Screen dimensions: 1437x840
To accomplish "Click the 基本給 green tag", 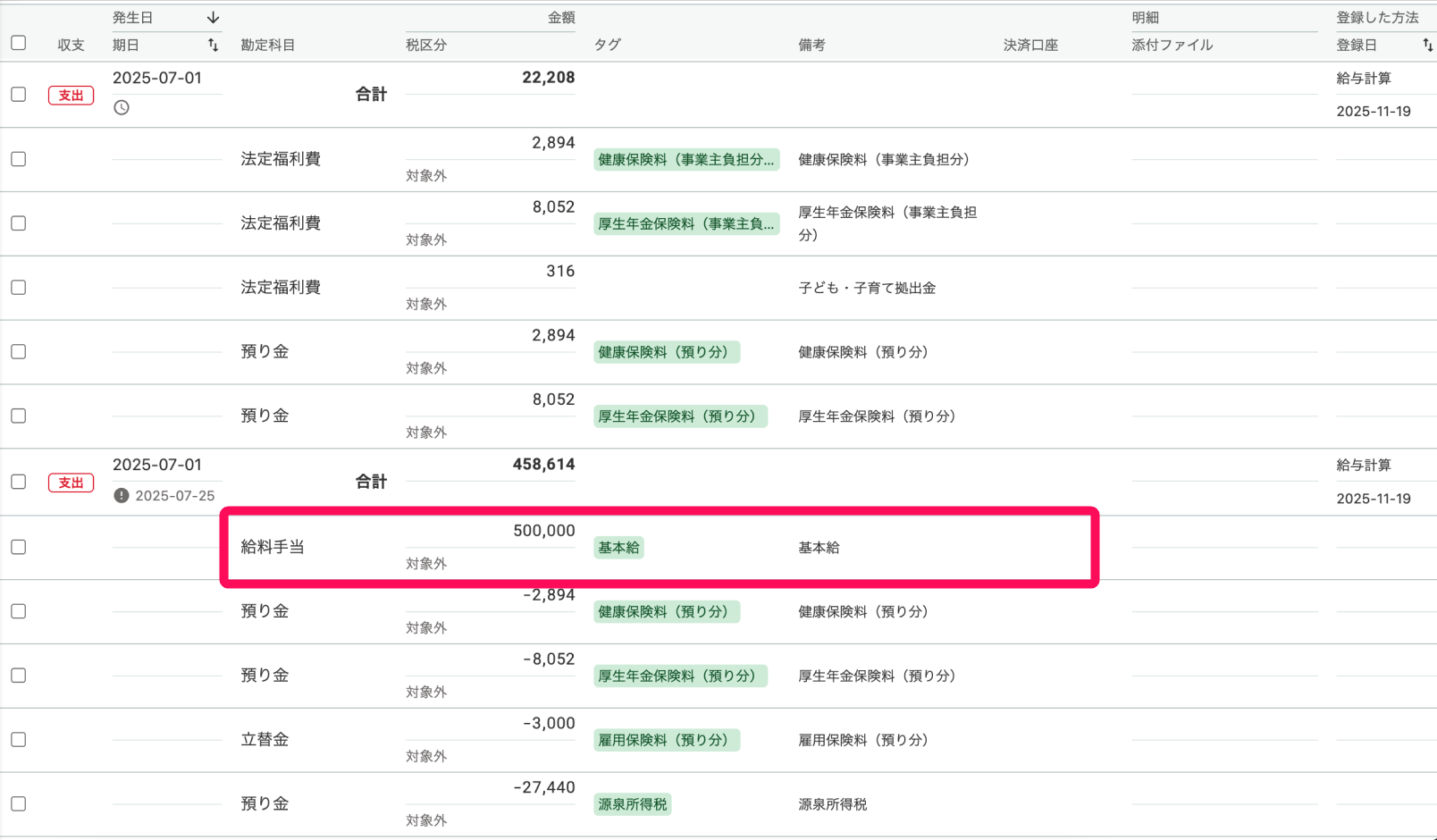I will click(x=618, y=548).
